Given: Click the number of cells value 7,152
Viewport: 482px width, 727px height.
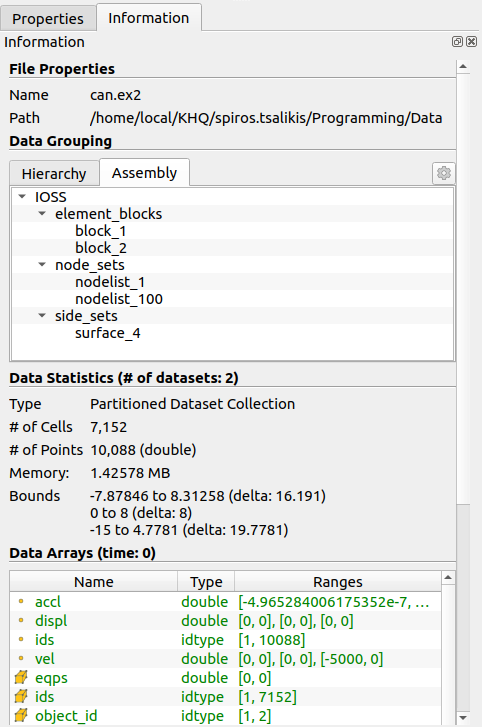Looking at the screenshot, I should click(x=108, y=427).
